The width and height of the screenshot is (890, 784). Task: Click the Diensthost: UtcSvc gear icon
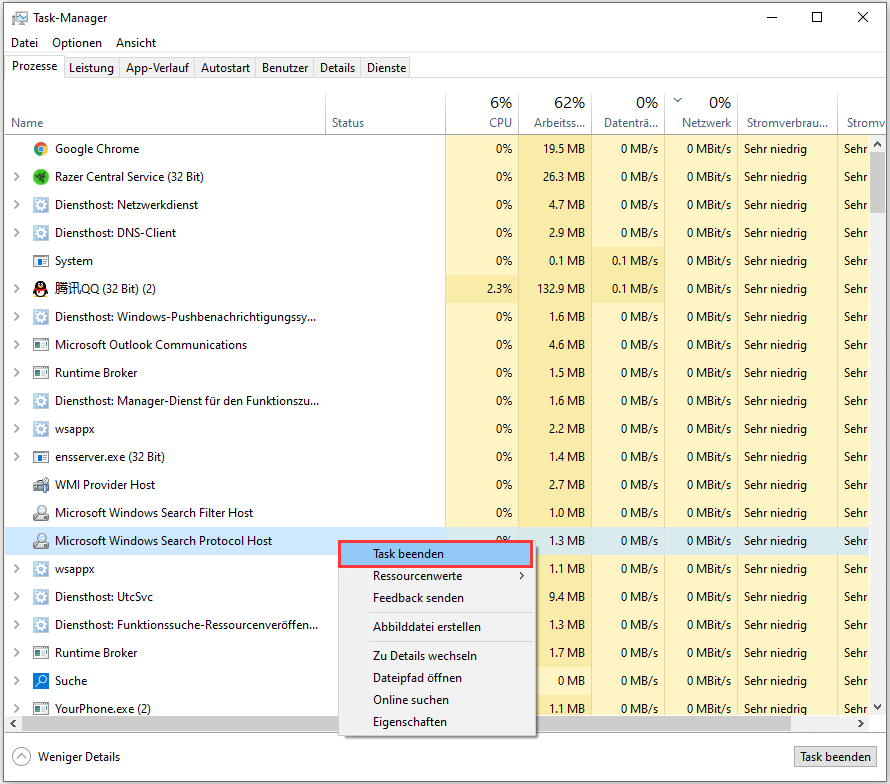pyautogui.click(x=40, y=597)
